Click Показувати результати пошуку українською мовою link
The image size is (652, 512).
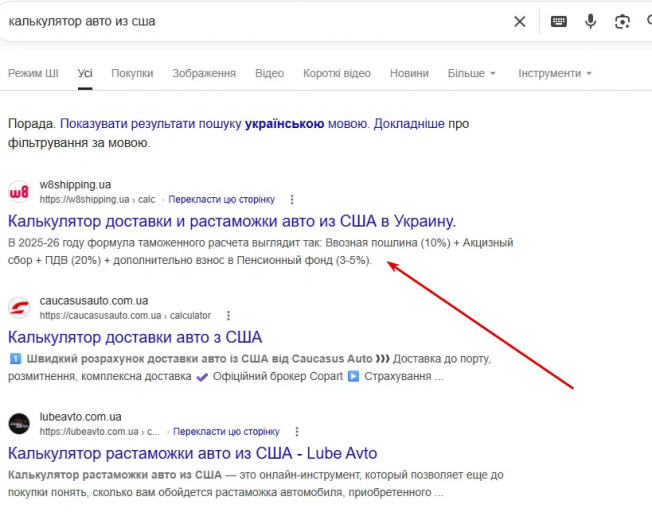coord(214,124)
